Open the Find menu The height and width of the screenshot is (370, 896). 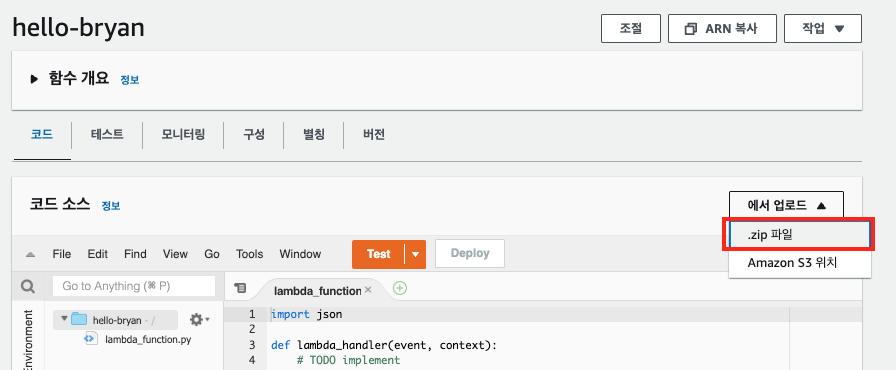135,254
